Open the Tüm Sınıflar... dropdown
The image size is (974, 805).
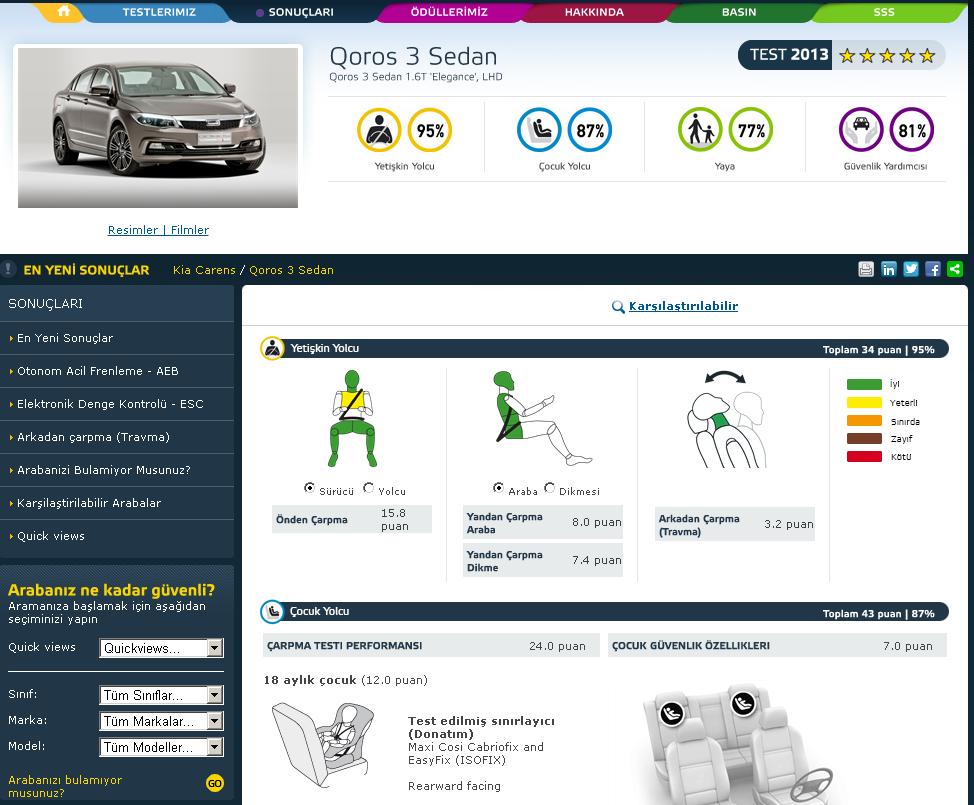[x=162, y=695]
